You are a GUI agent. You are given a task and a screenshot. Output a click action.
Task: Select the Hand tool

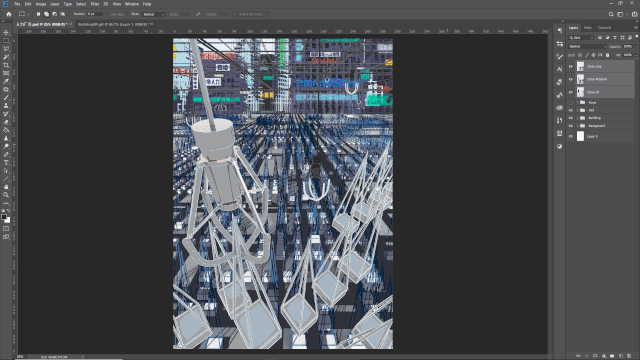[6, 187]
